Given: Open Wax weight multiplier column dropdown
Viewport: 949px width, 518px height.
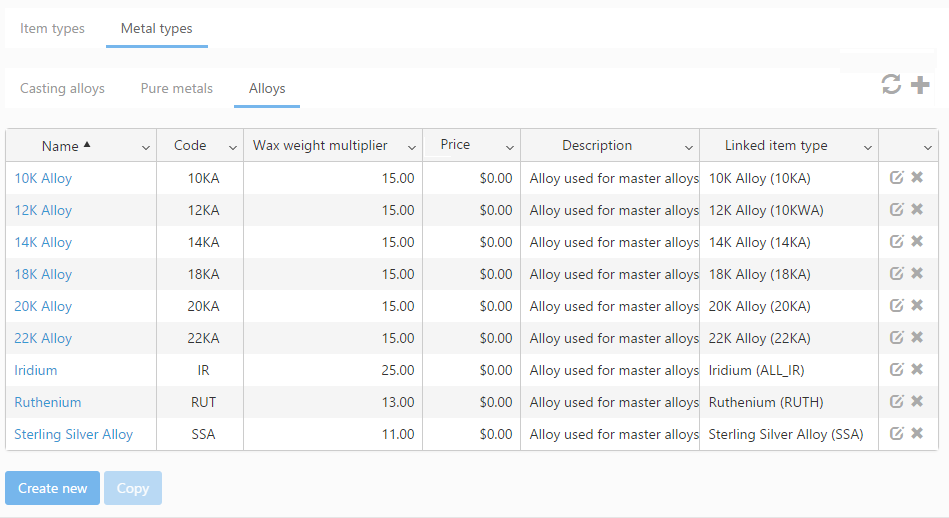Looking at the screenshot, I should [412, 148].
